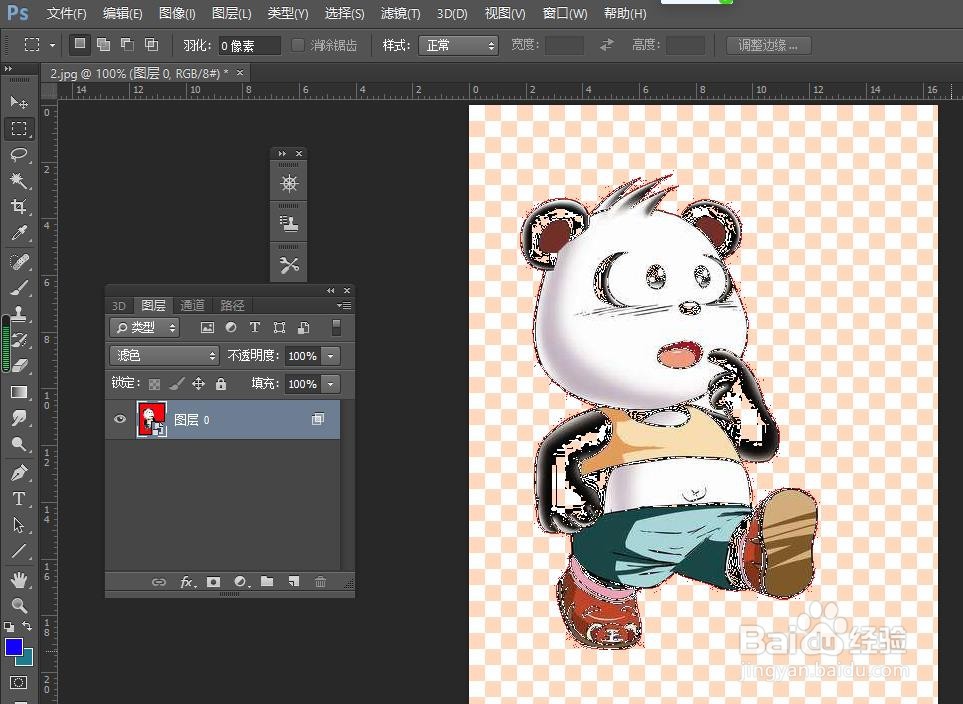This screenshot has height=704, width=963.
Task: Toggle lock transparent pixels
Action: [x=155, y=384]
